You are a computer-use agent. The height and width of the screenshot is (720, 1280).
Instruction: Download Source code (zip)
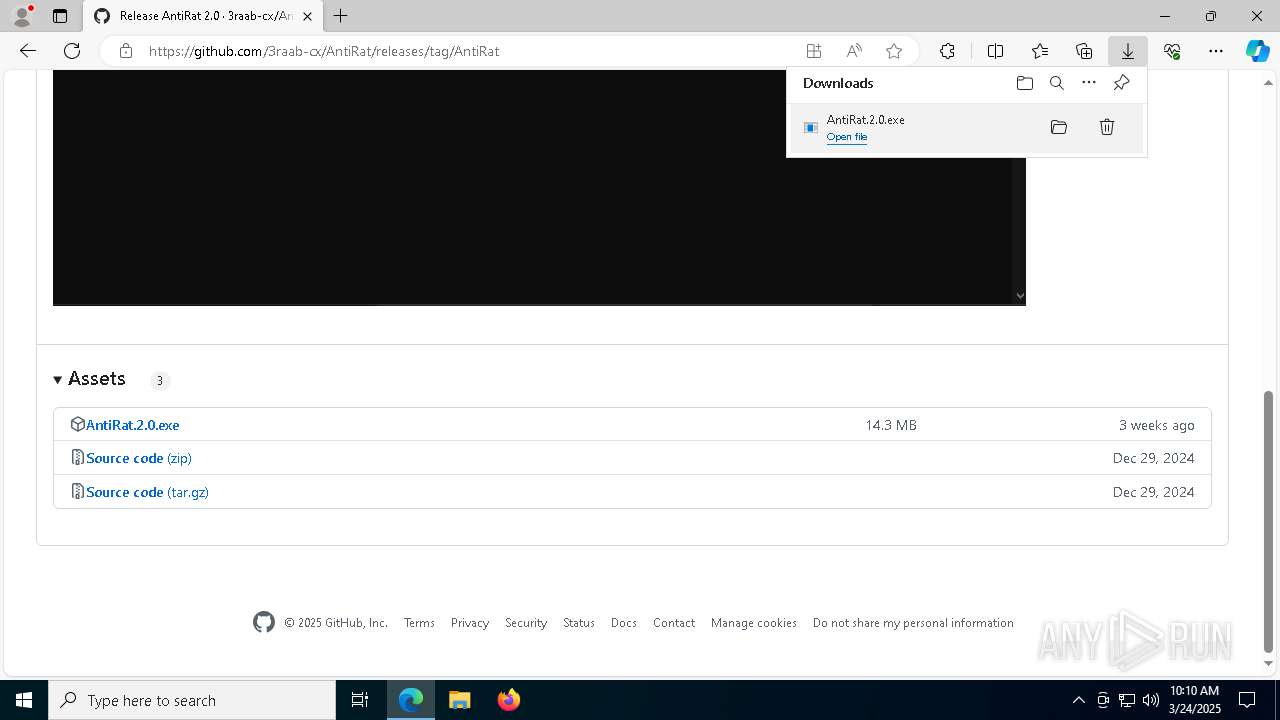[139, 458]
